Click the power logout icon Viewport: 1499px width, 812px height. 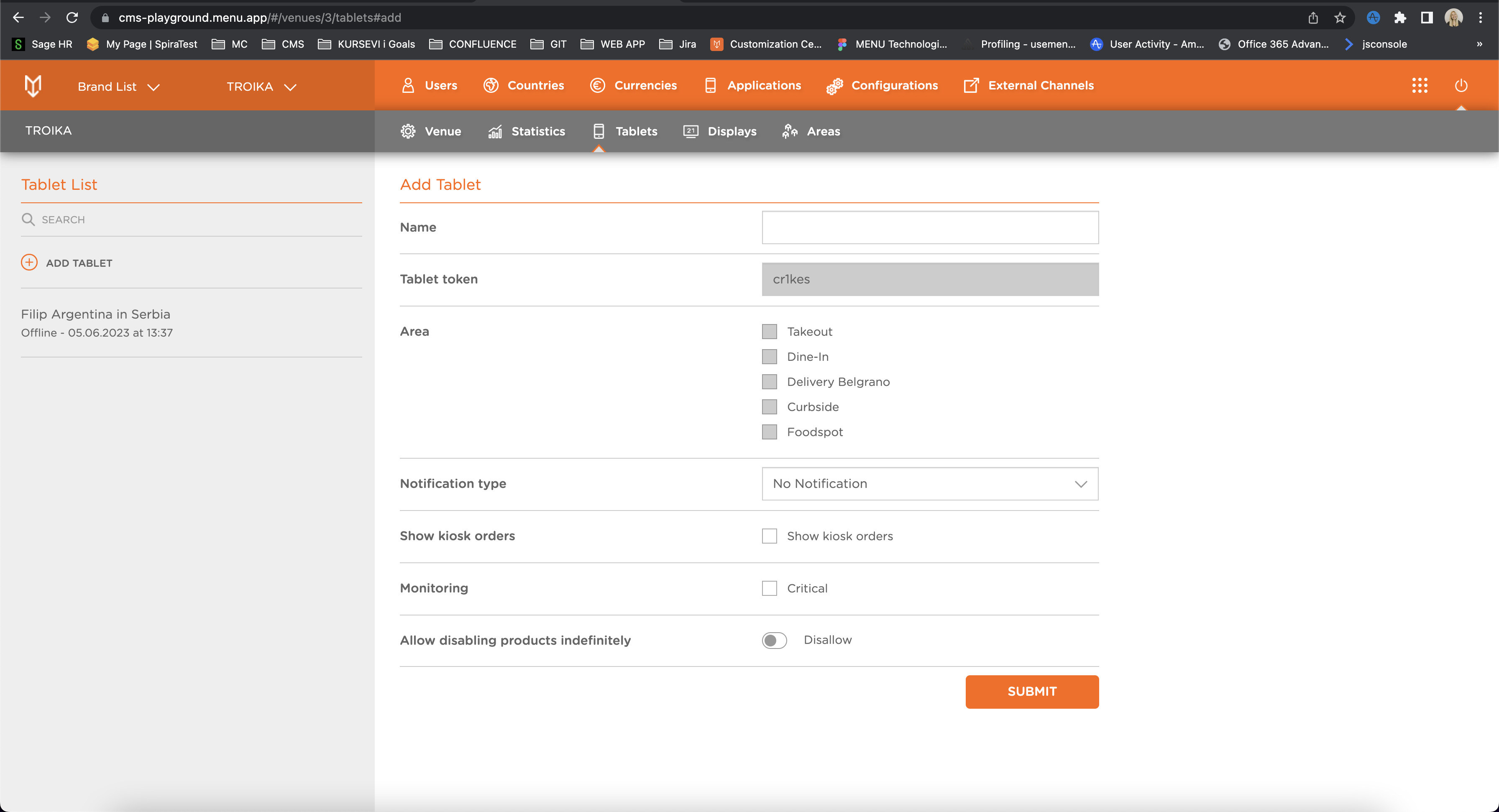tap(1461, 85)
